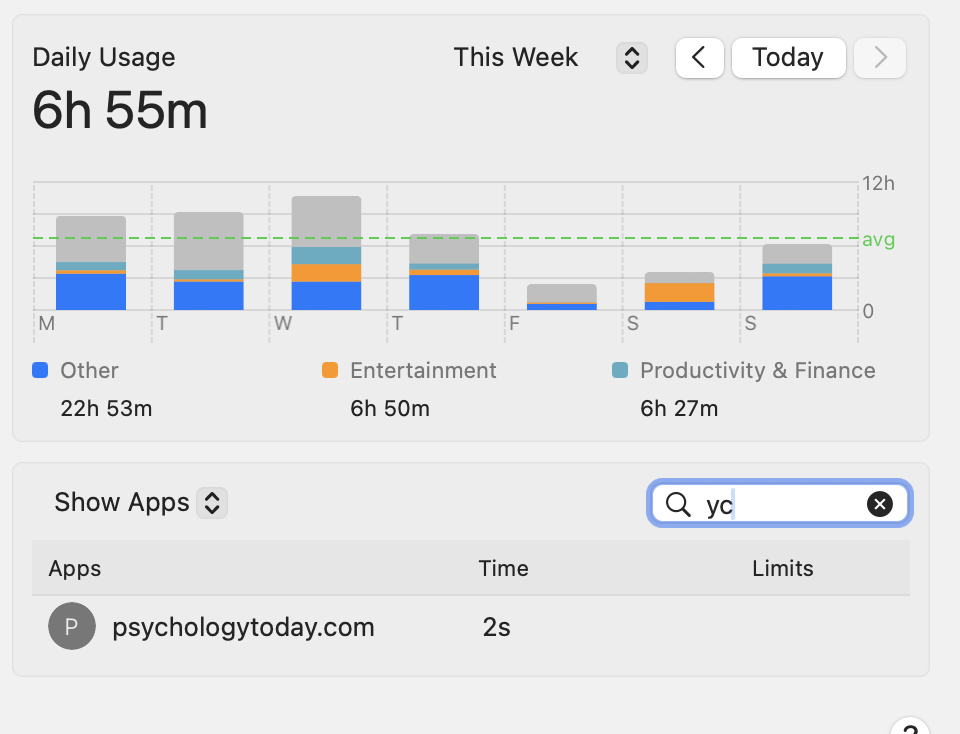Image resolution: width=960 pixels, height=734 pixels.
Task: Click the next week chevron button
Action: point(880,58)
